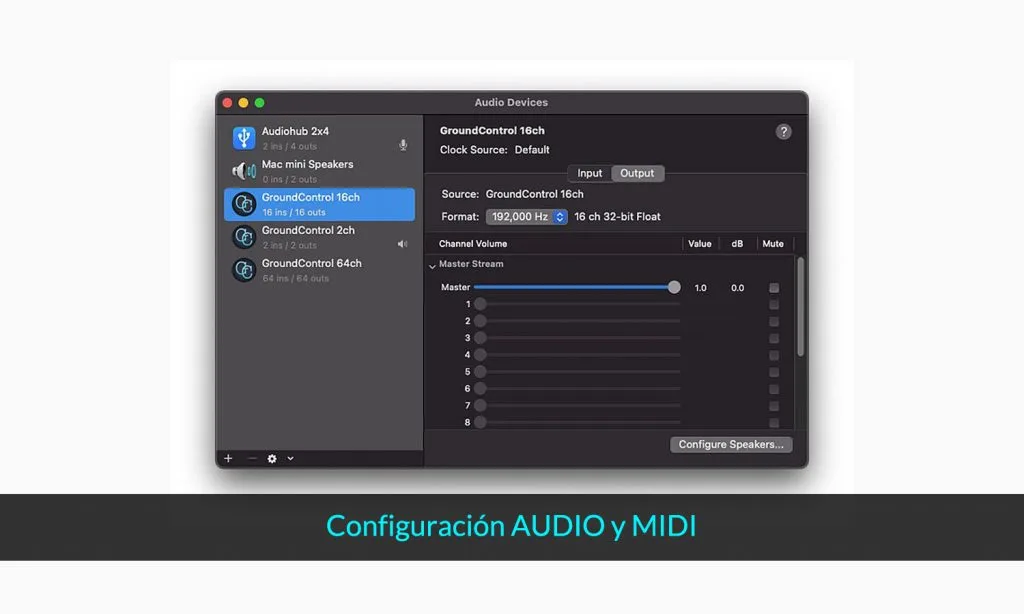Viewport: 1024px width, 614px height.
Task: Toggle mute checkbox for channel 1
Action: [774, 304]
